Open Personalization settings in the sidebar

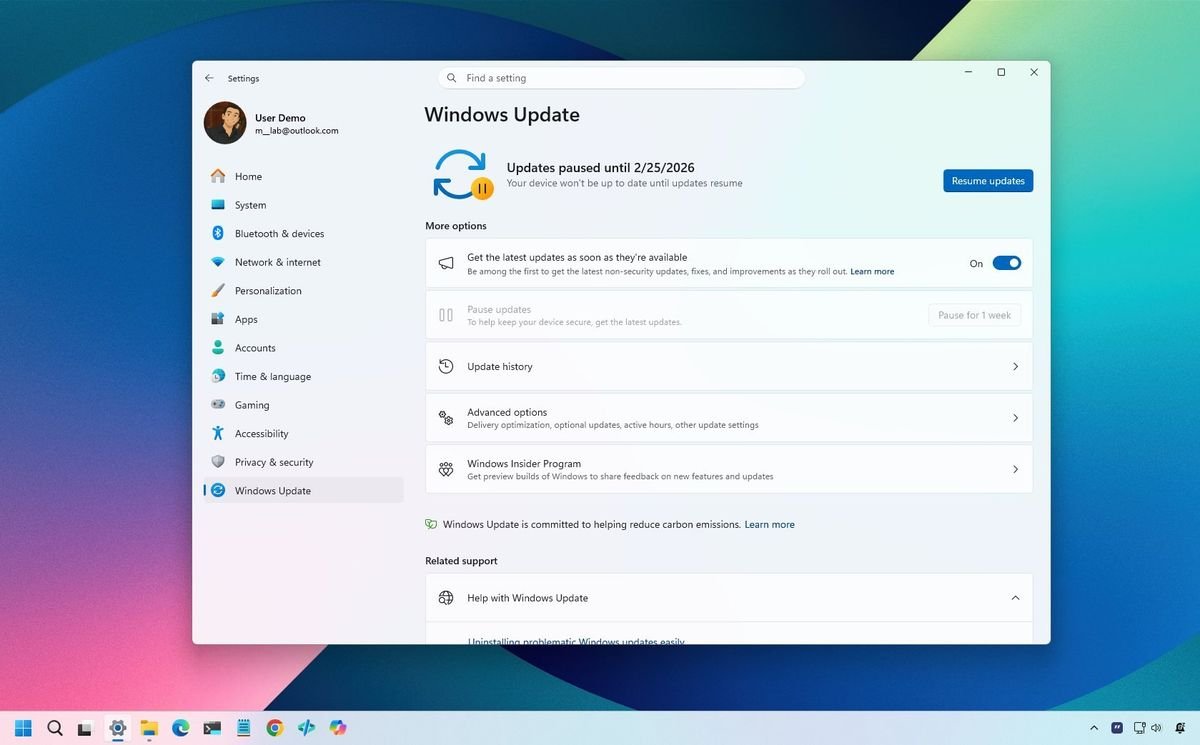pyautogui.click(x=268, y=290)
